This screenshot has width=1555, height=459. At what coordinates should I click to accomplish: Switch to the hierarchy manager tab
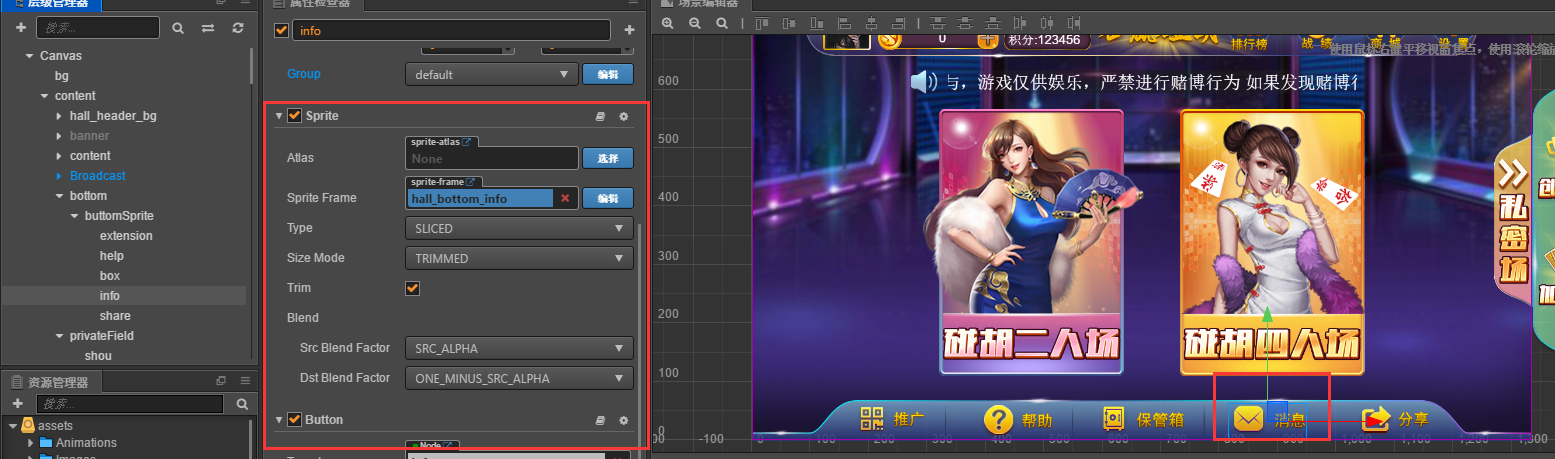click(x=50, y=4)
